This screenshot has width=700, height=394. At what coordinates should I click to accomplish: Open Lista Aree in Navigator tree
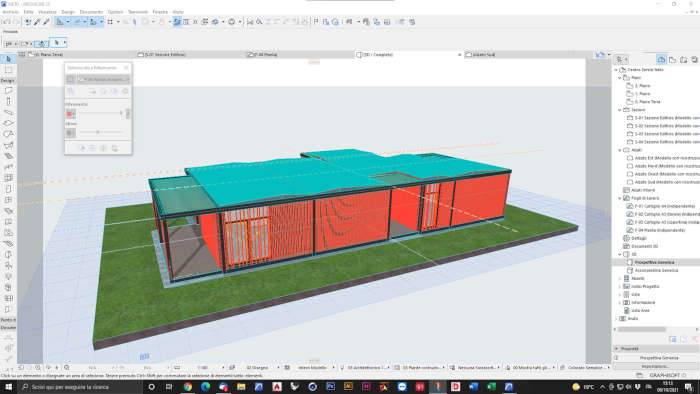point(640,311)
